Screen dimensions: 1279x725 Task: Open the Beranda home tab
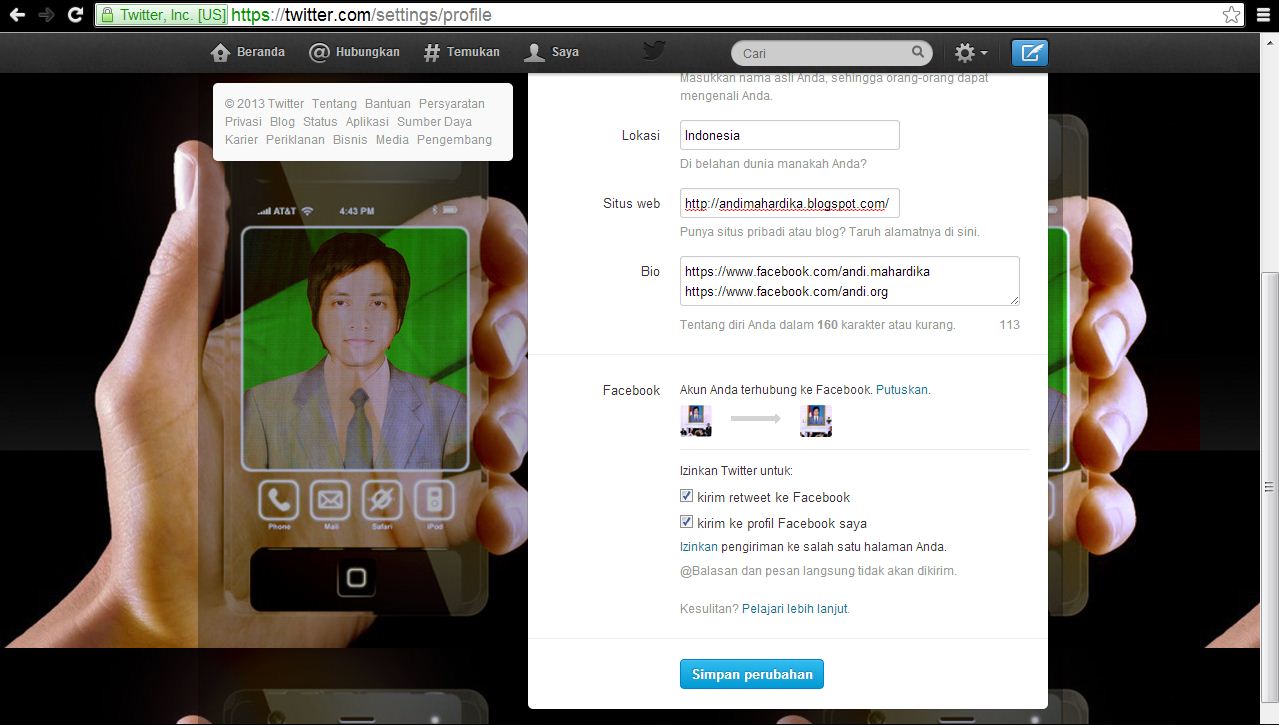click(x=248, y=52)
